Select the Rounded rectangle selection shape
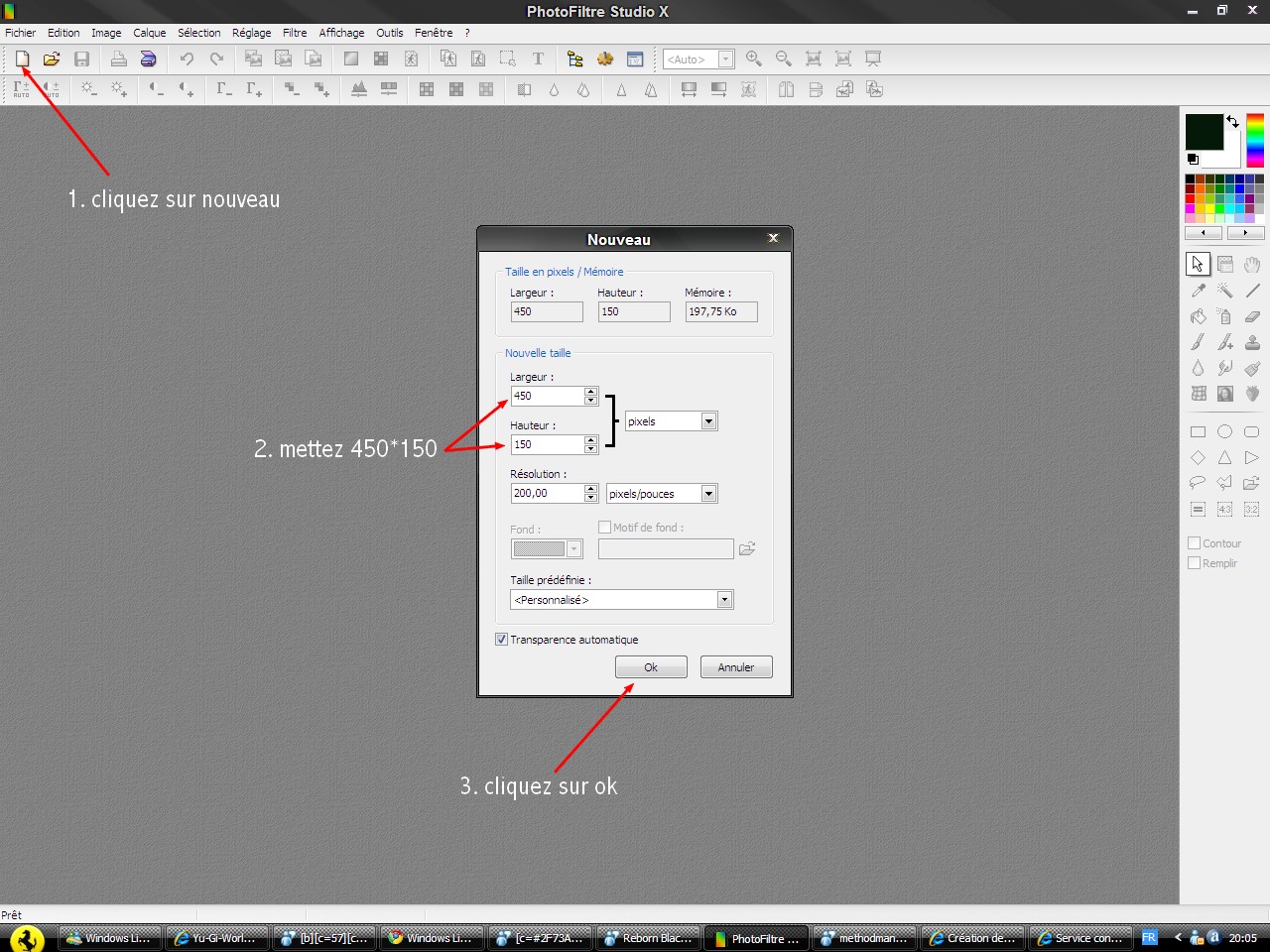 [x=1252, y=431]
